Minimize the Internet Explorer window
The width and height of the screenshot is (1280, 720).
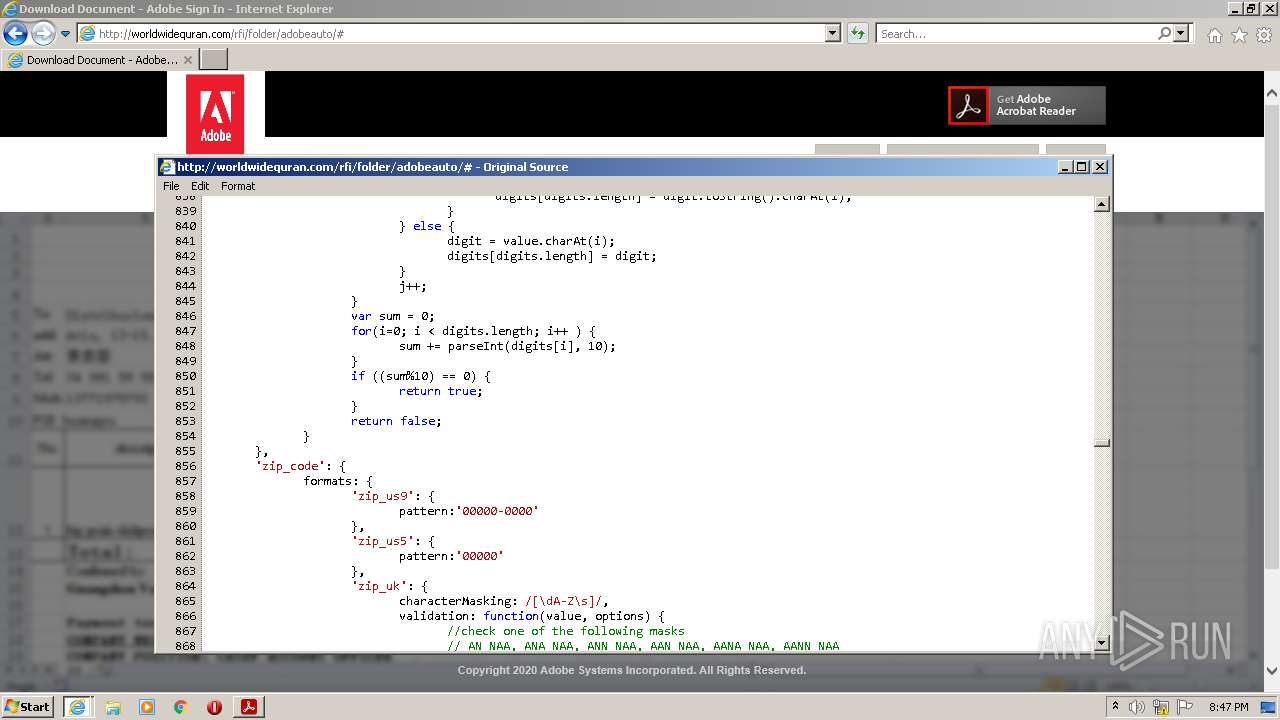(x=1233, y=8)
